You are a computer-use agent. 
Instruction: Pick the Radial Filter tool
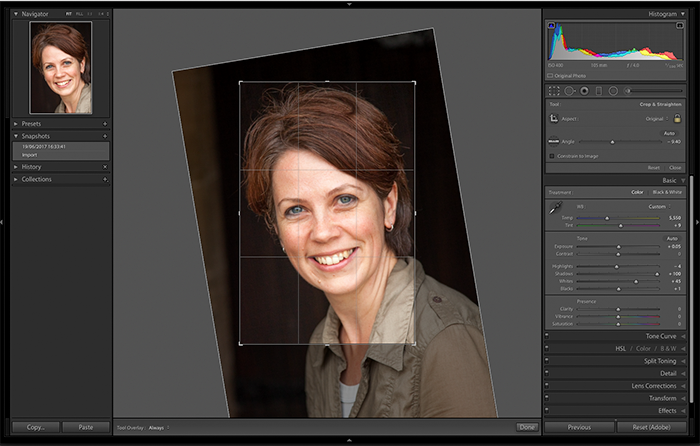[613, 90]
